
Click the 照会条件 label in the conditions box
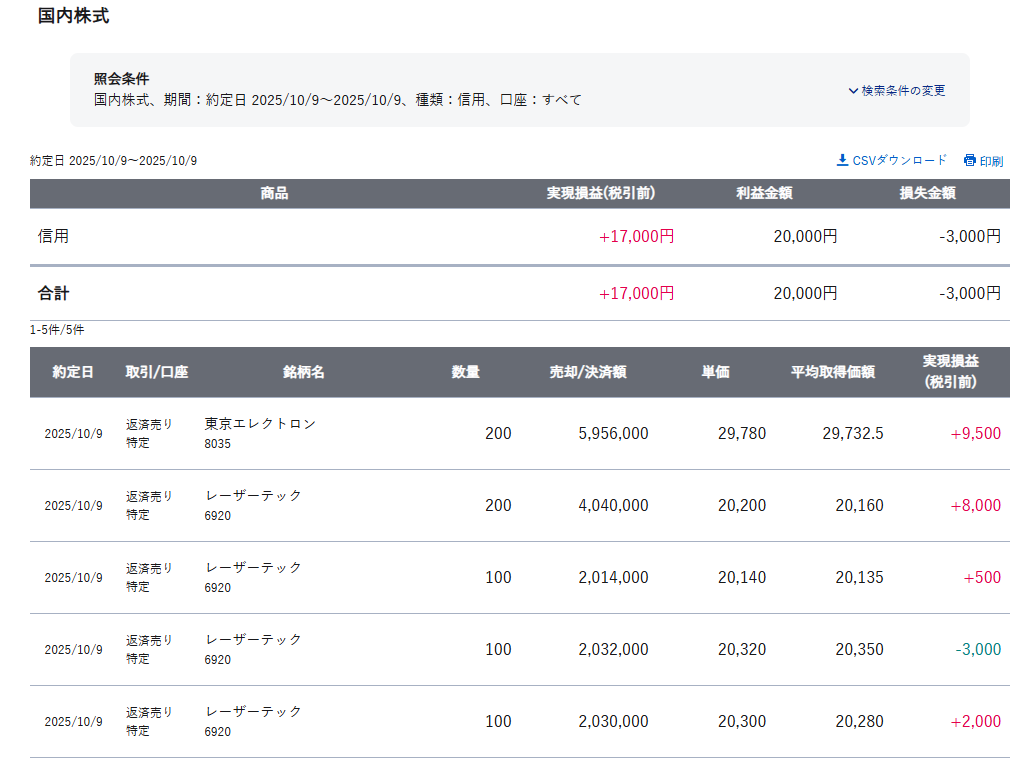tap(121, 79)
